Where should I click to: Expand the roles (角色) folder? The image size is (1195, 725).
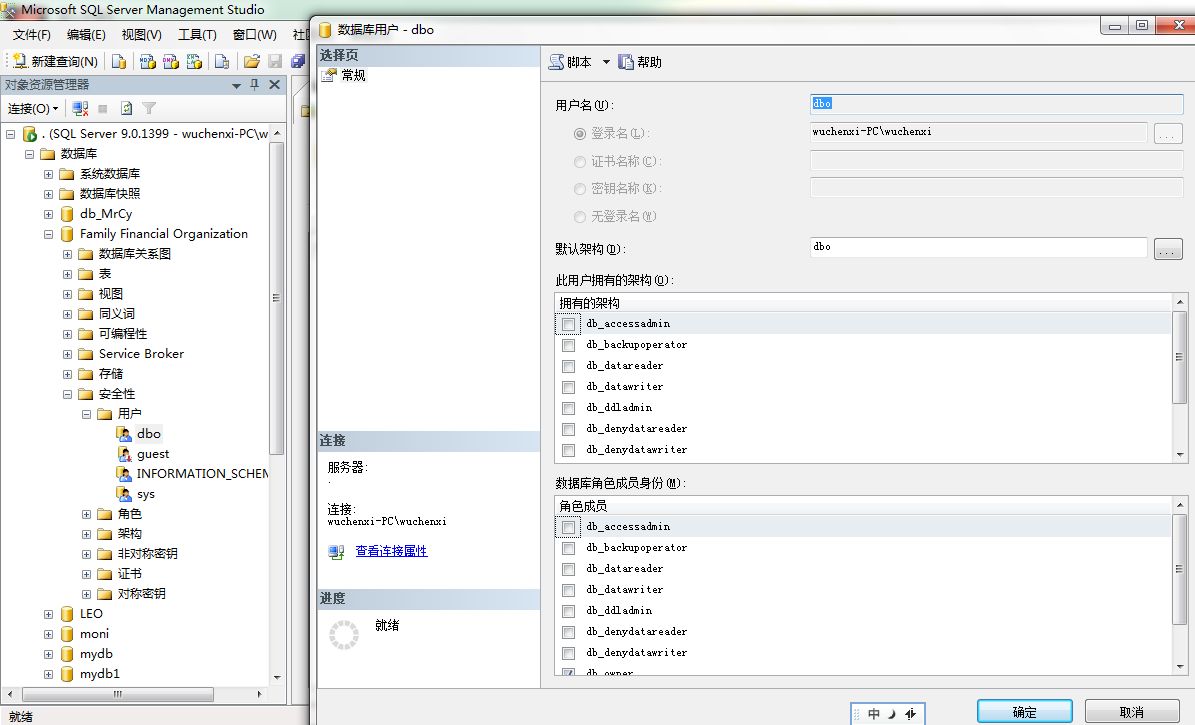point(86,514)
